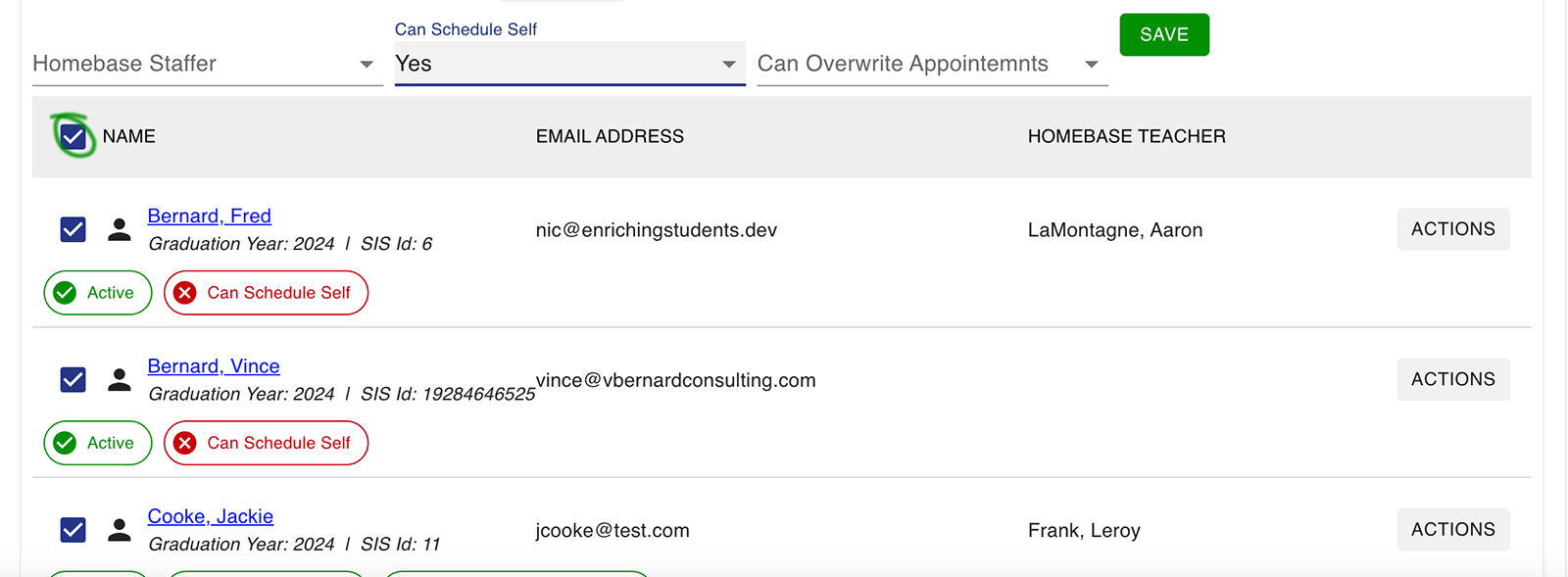Click the person icon beside Cooke, Jackie

pyautogui.click(x=120, y=530)
